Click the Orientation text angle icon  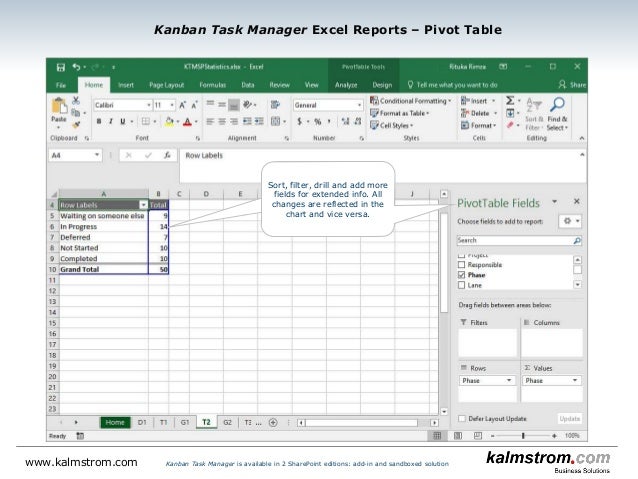point(247,105)
